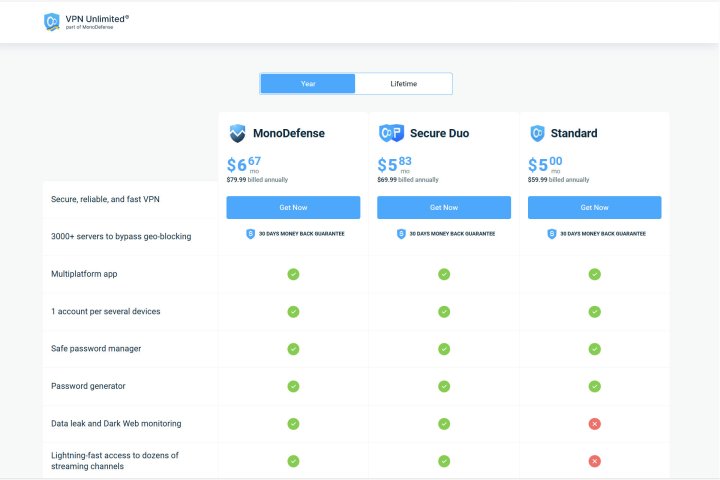This screenshot has width=720, height=480.
Task: Click the MonoDefense plan shield icon
Action: (237, 133)
